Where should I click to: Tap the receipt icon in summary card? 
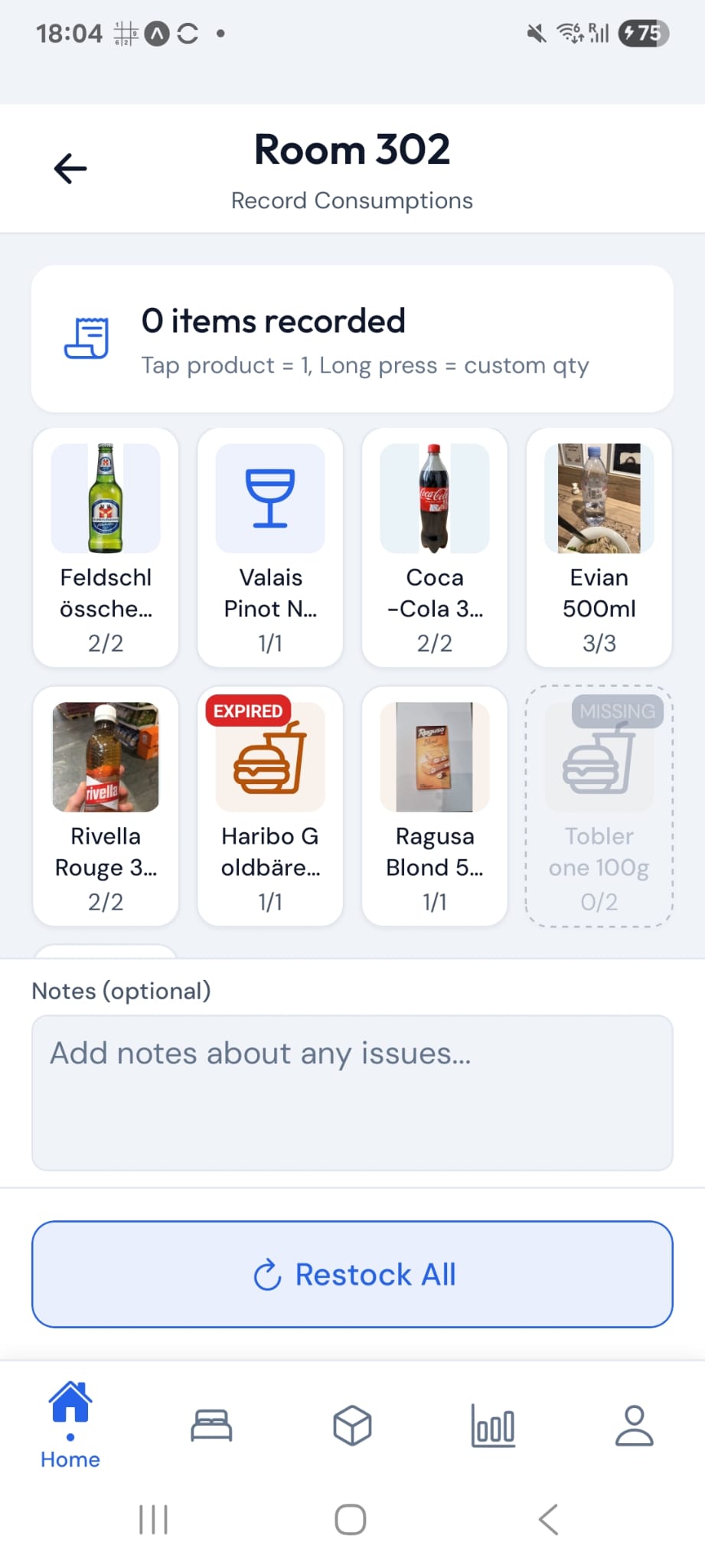pyautogui.click(x=86, y=338)
